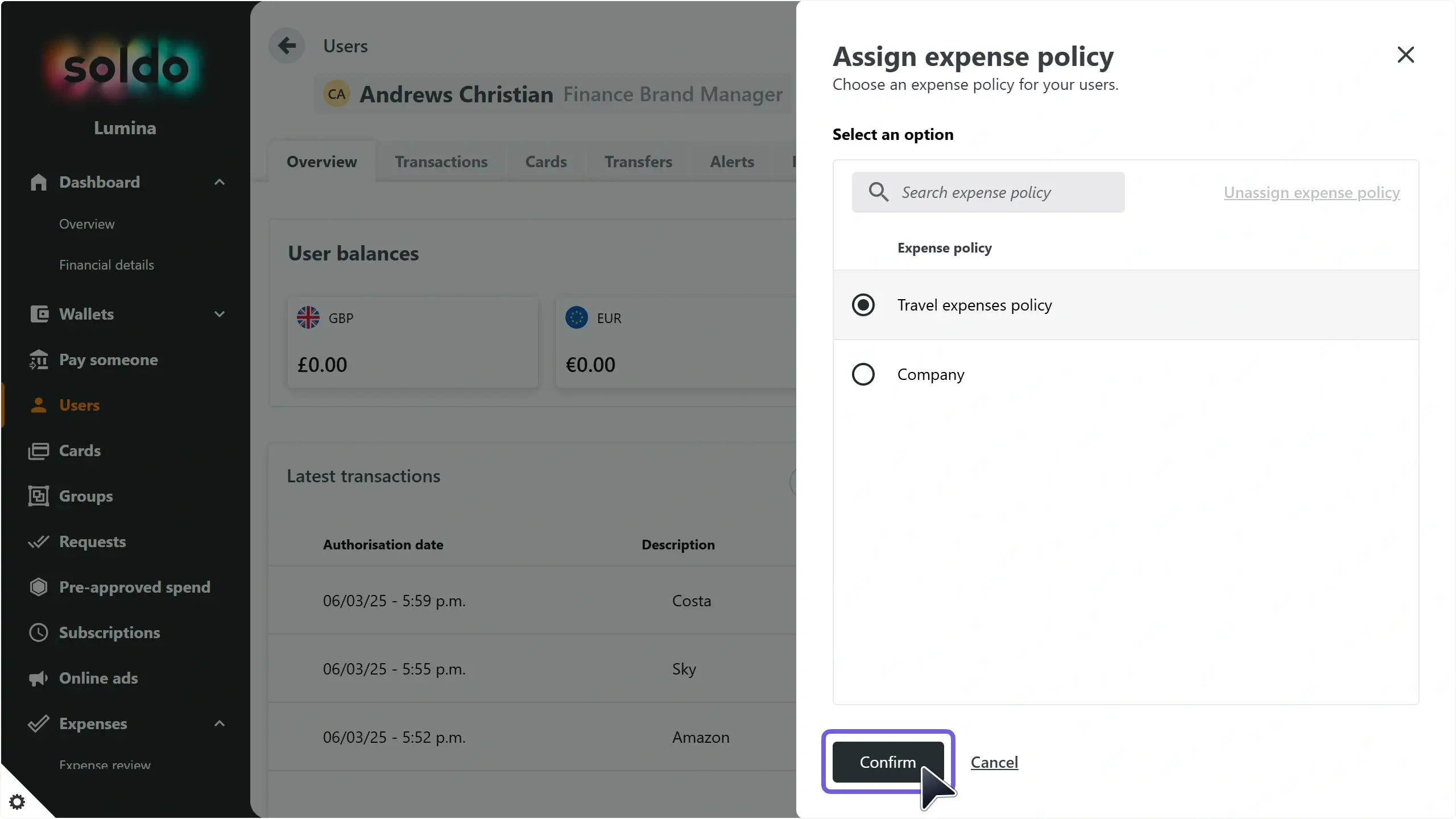Image resolution: width=1456 pixels, height=819 pixels.
Task: Collapse the Dashboard menu chevron
Action: [x=220, y=182]
